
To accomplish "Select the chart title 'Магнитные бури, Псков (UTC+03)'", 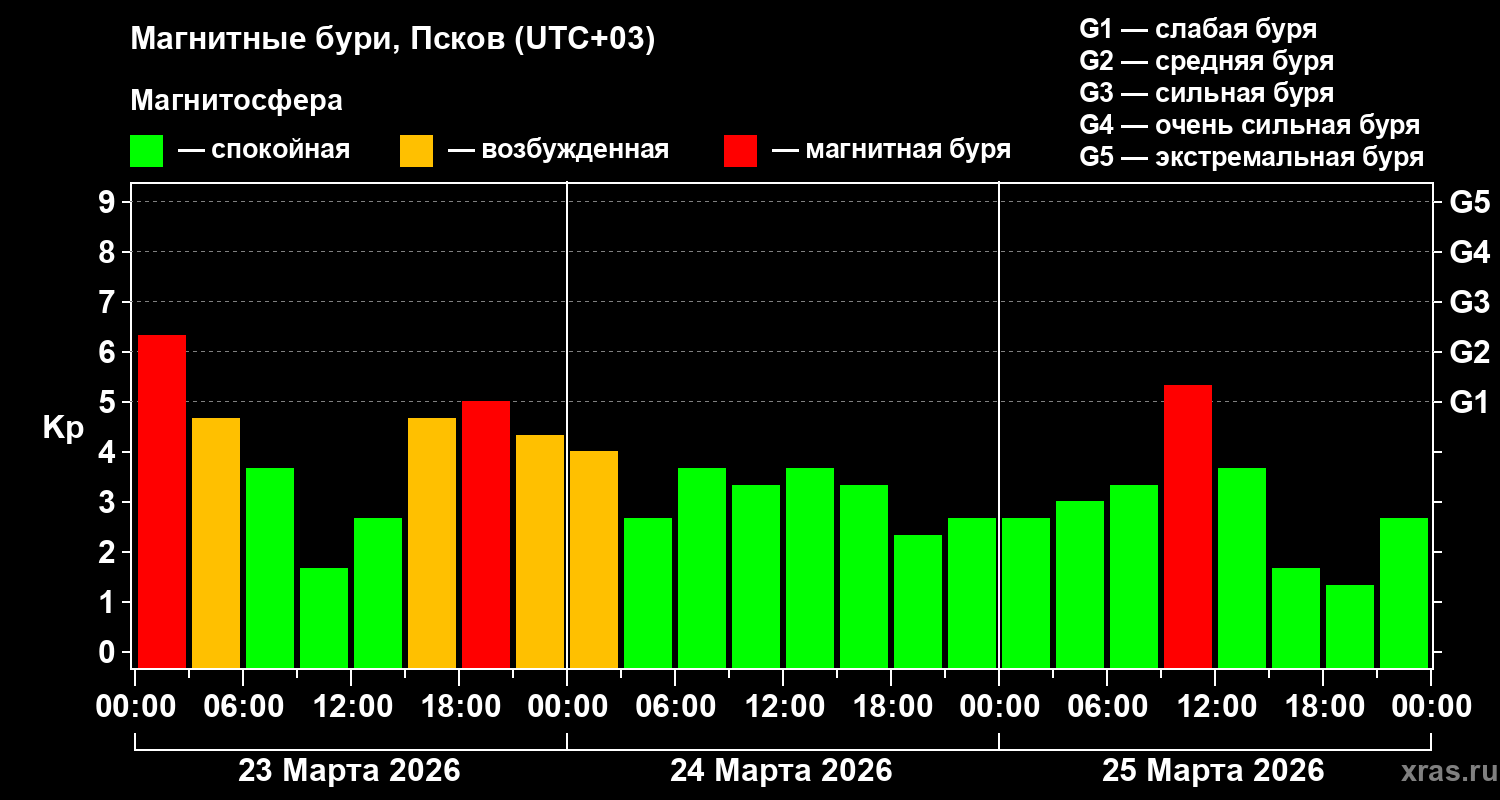I will [x=393, y=40].
